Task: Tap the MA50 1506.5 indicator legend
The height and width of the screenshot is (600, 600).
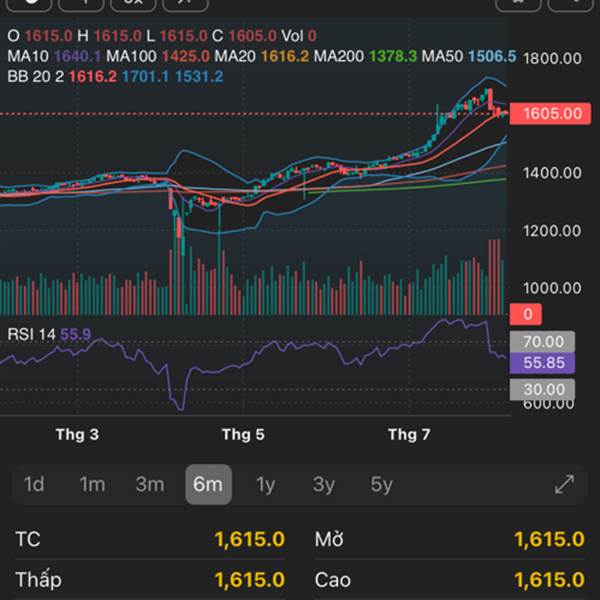Action: tap(469, 56)
